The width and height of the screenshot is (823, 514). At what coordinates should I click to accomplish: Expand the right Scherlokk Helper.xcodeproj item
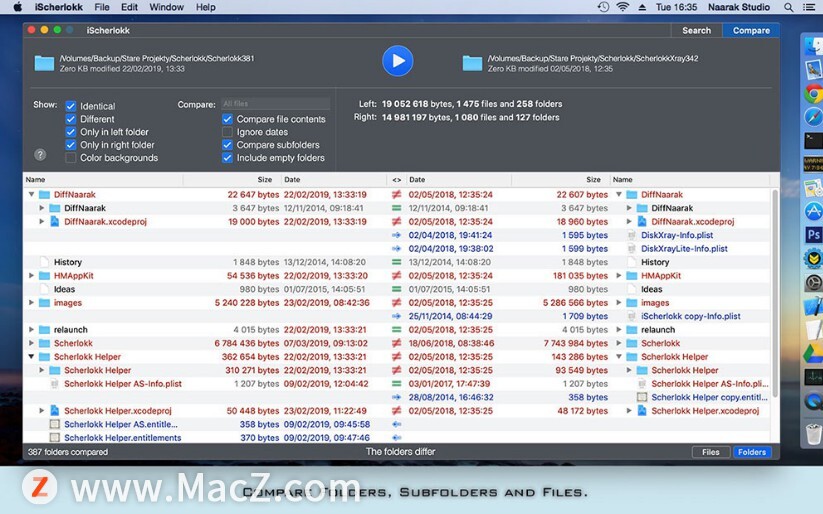[629, 411]
